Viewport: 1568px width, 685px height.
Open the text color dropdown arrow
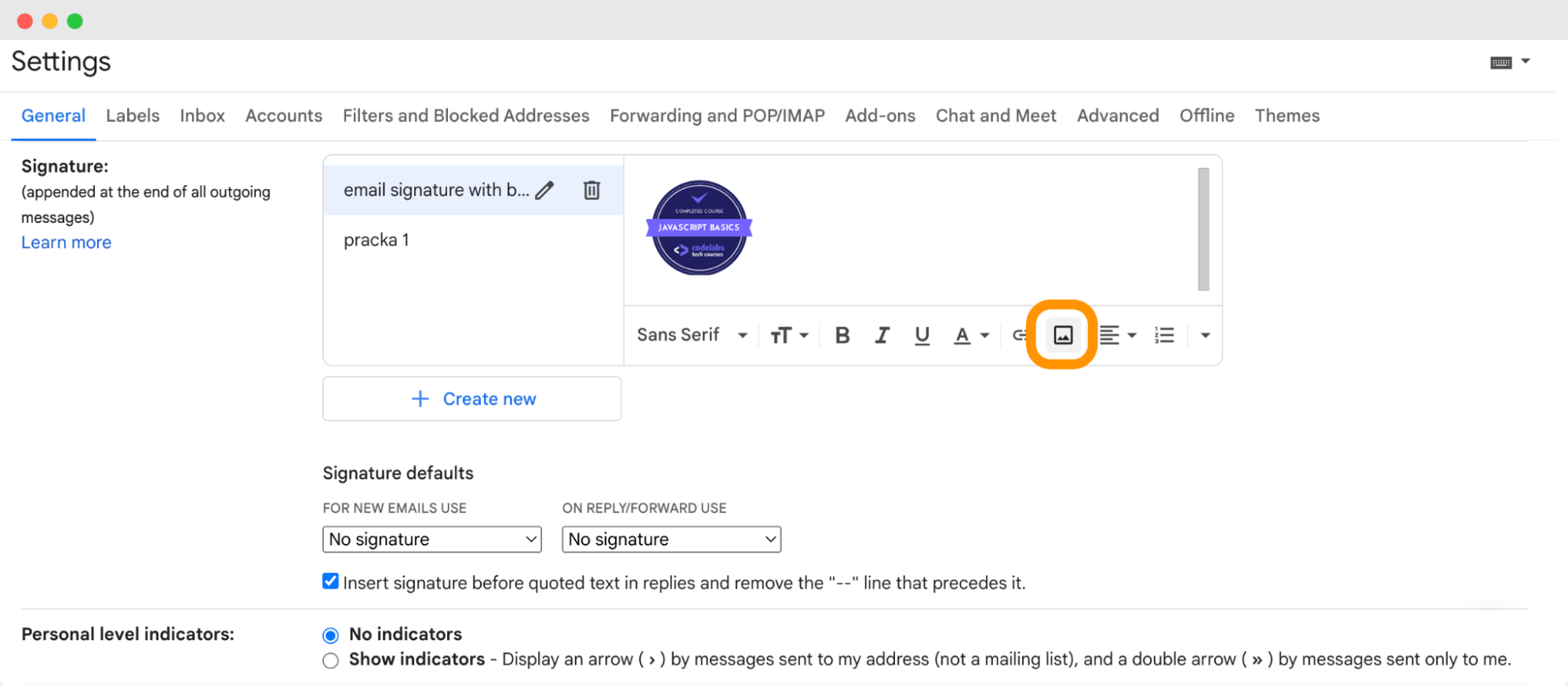pyautogui.click(x=984, y=336)
